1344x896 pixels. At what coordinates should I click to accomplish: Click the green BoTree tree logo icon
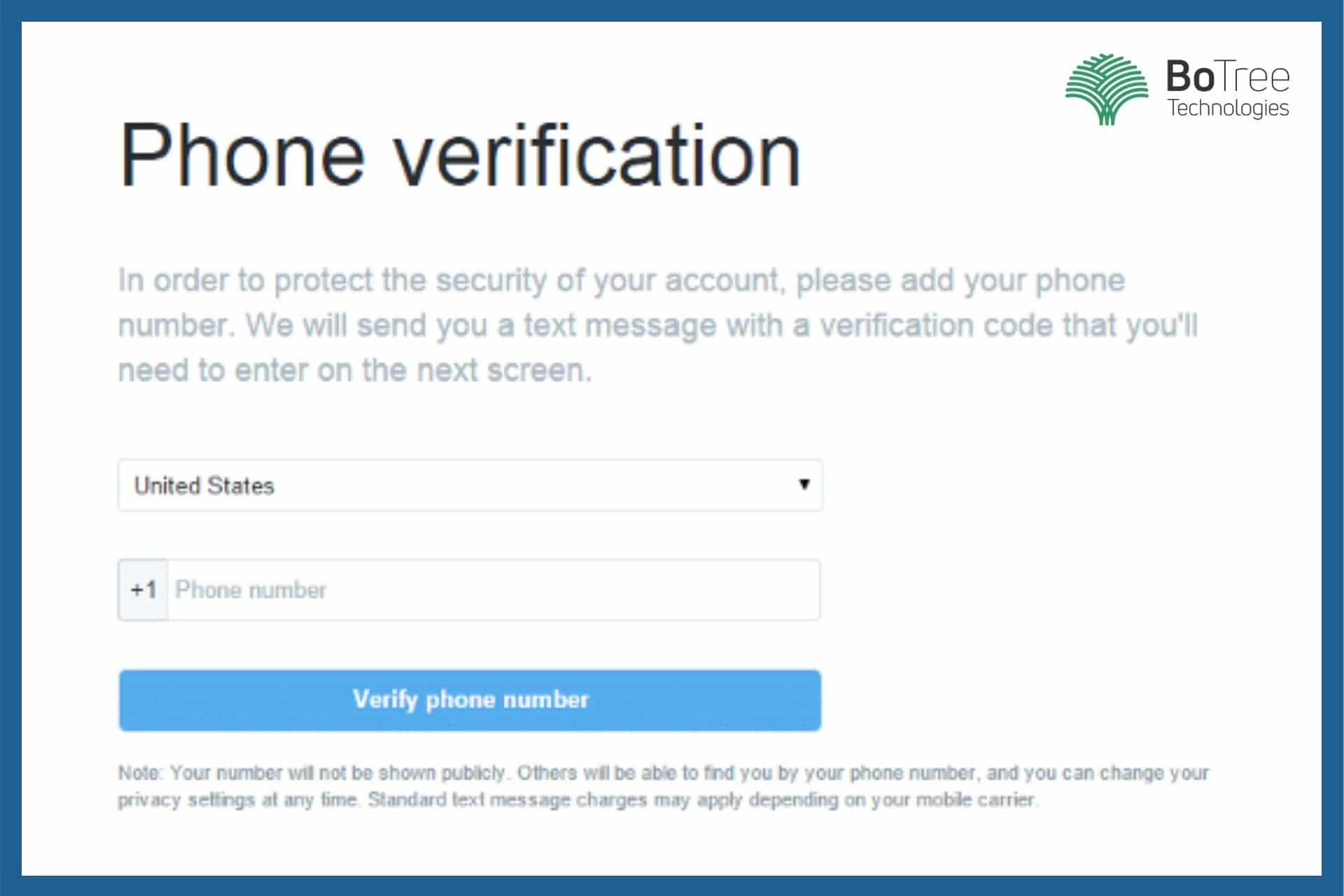pos(1107,89)
